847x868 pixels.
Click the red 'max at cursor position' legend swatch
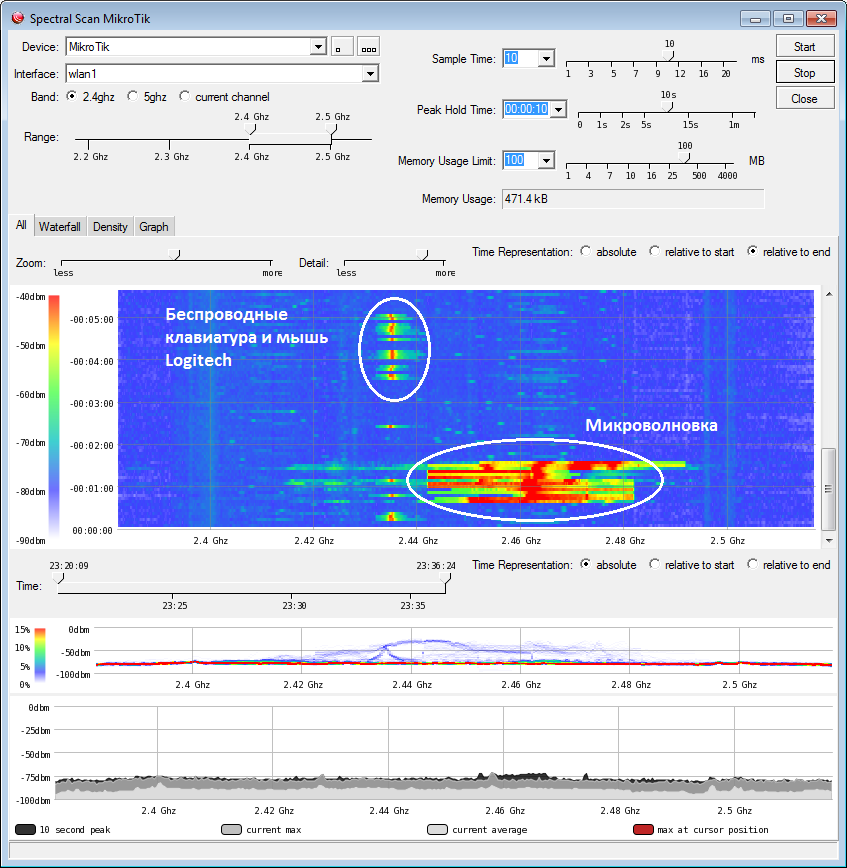(643, 830)
